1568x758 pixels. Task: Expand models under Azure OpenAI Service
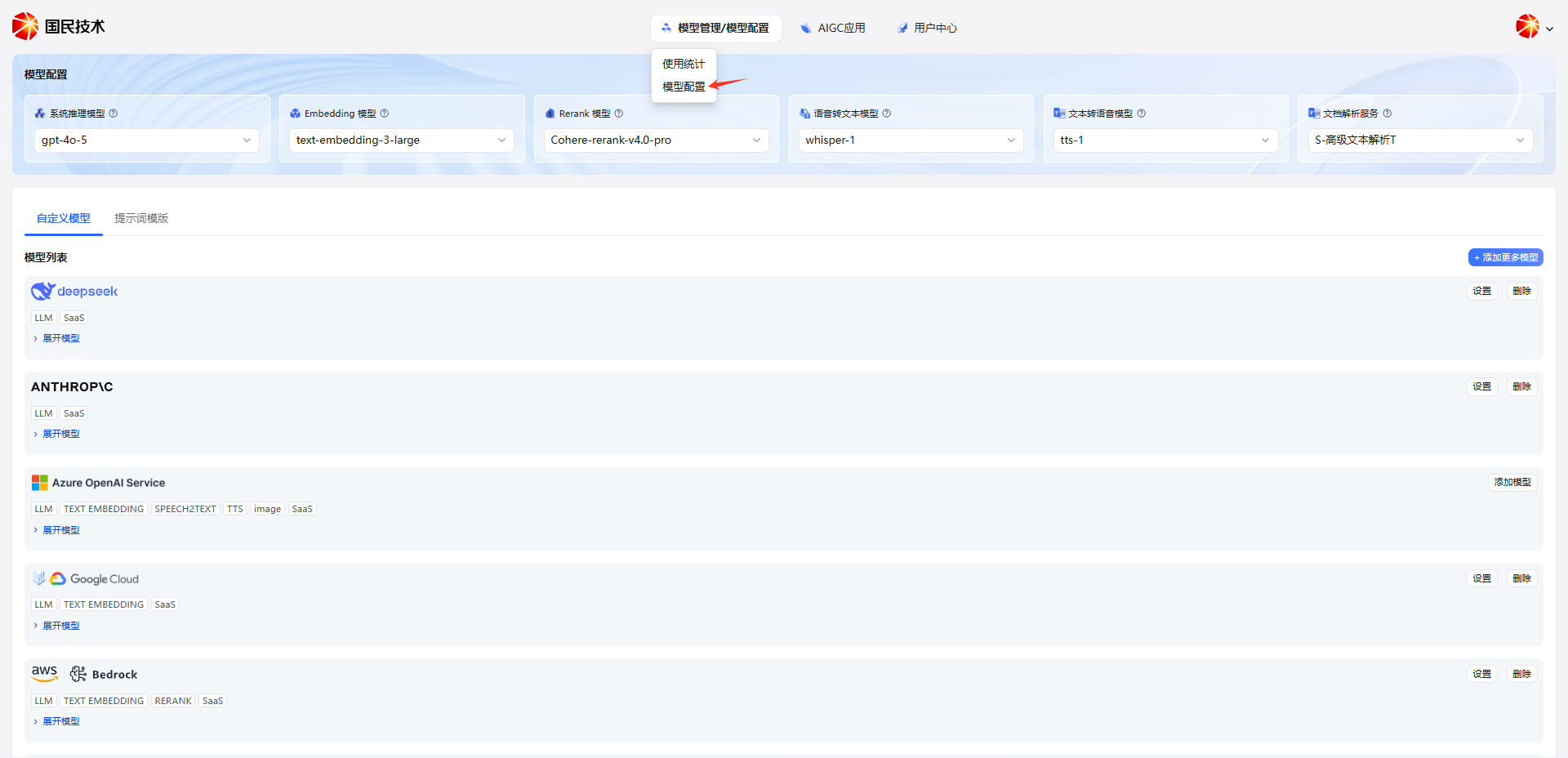pyautogui.click(x=56, y=530)
